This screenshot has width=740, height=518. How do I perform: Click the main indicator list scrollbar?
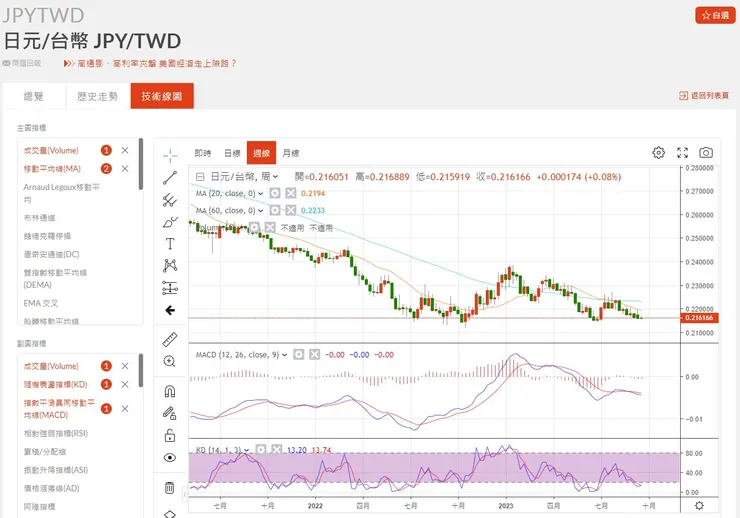point(141,164)
